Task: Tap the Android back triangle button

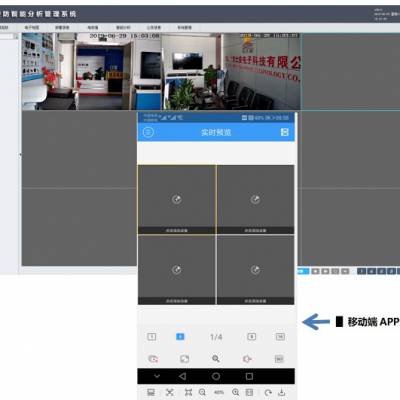Action: [x=182, y=376]
